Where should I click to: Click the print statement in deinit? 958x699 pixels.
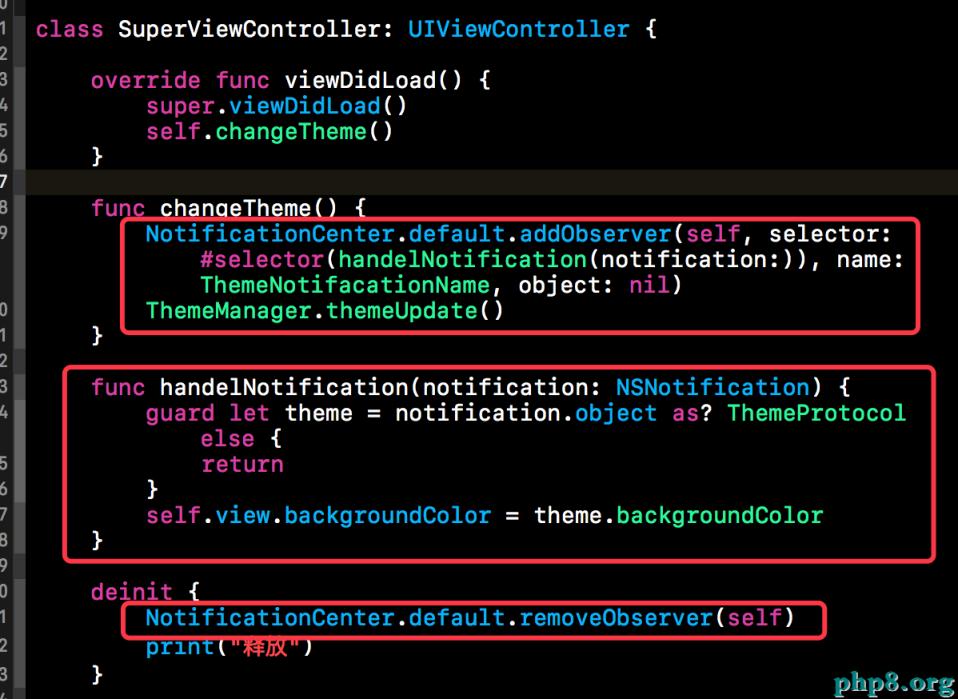(x=229, y=646)
